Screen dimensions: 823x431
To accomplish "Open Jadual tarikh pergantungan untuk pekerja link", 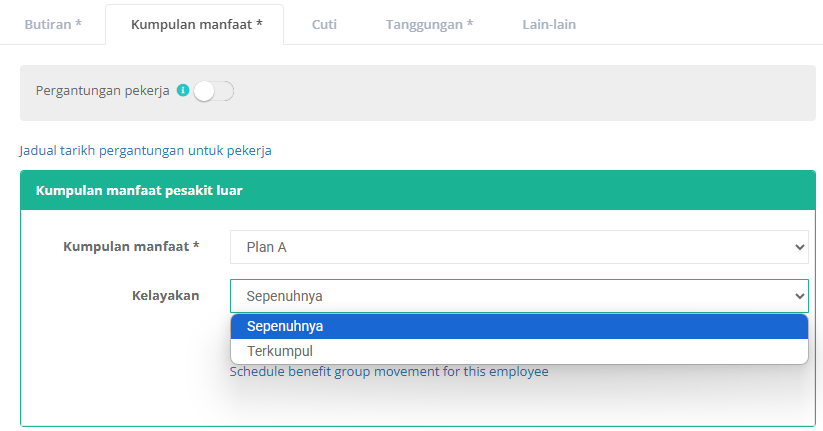I will click(145, 151).
